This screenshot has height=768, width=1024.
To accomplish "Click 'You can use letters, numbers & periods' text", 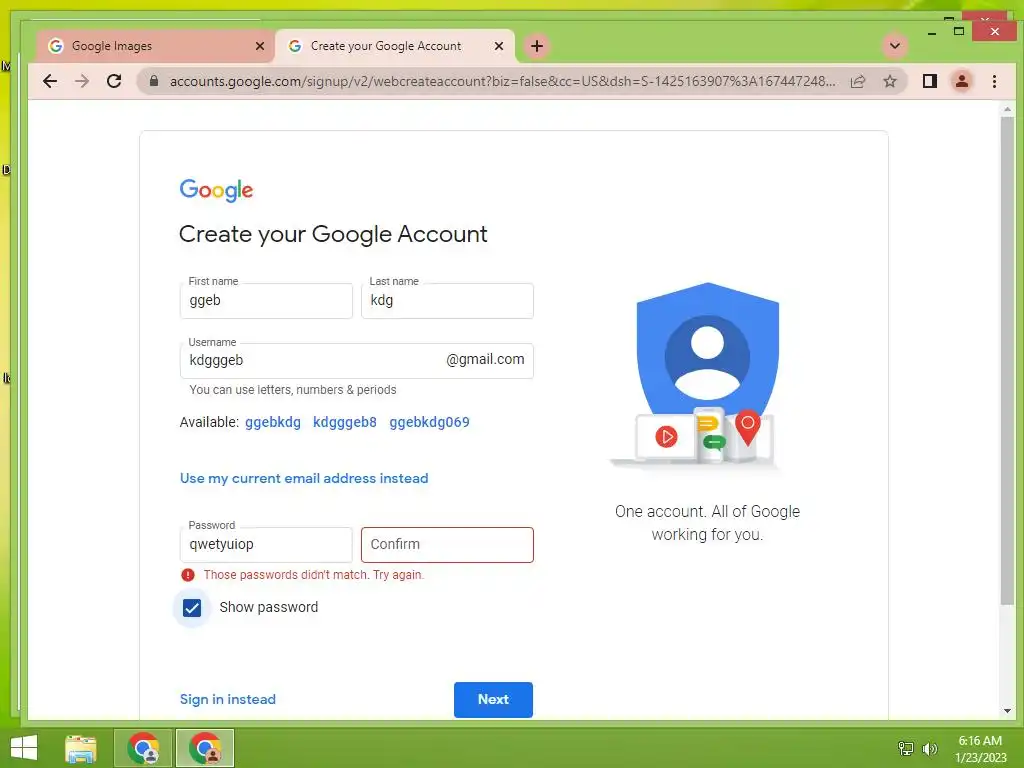I will pyautogui.click(x=293, y=390).
